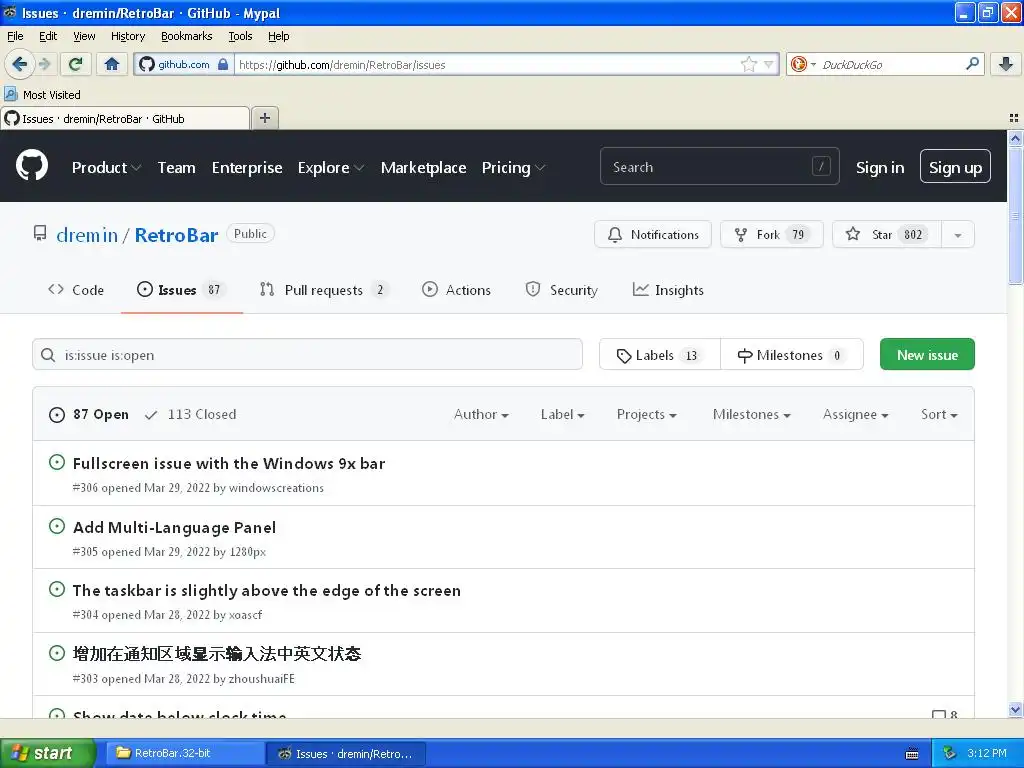This screenshot has height=768, width=1024.
Task: Open the Tools menu in Mypal
Action: pos(240,36)
